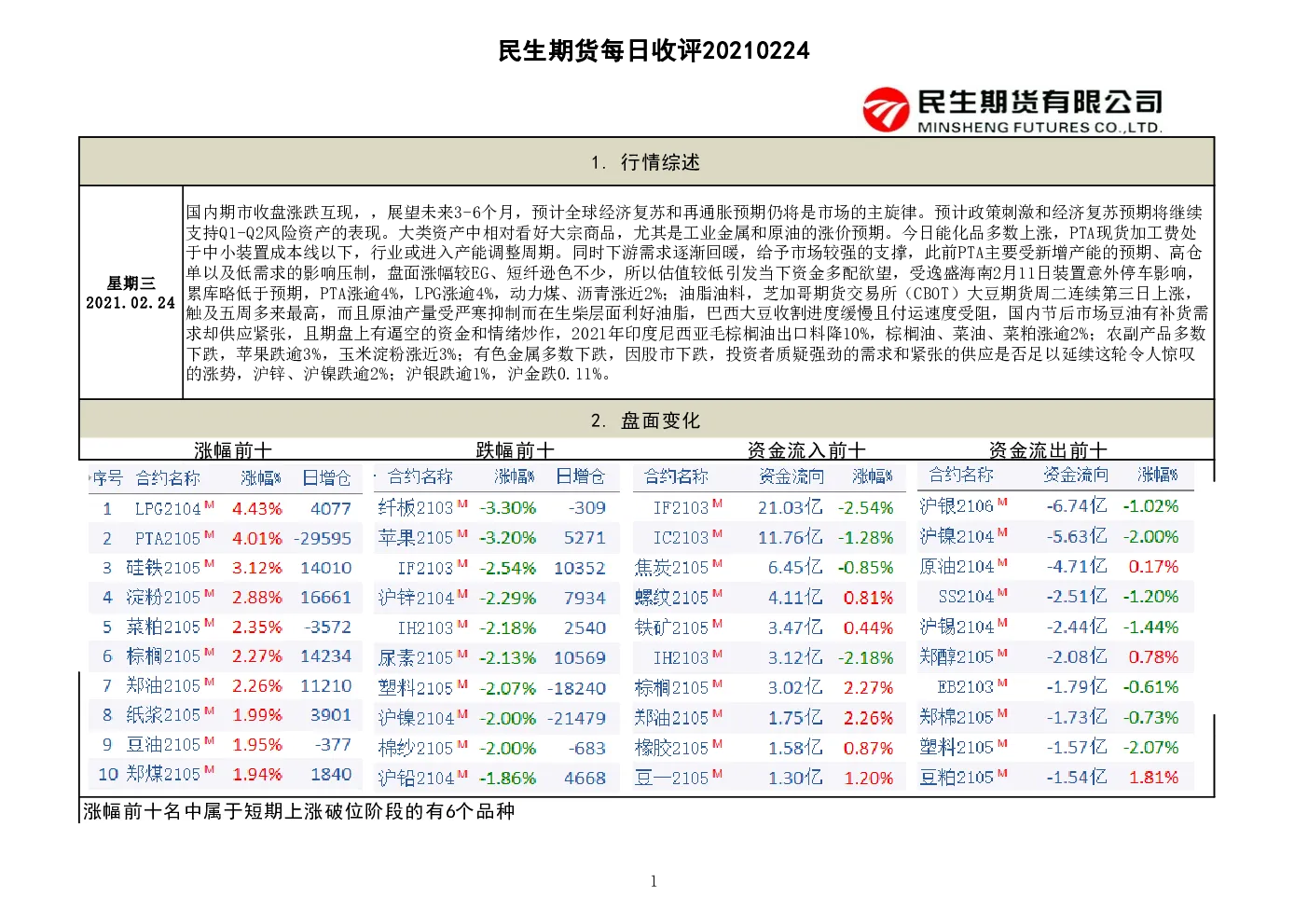
Task: Click the 资金流出前十 table heading
Action: point(1048,450)
